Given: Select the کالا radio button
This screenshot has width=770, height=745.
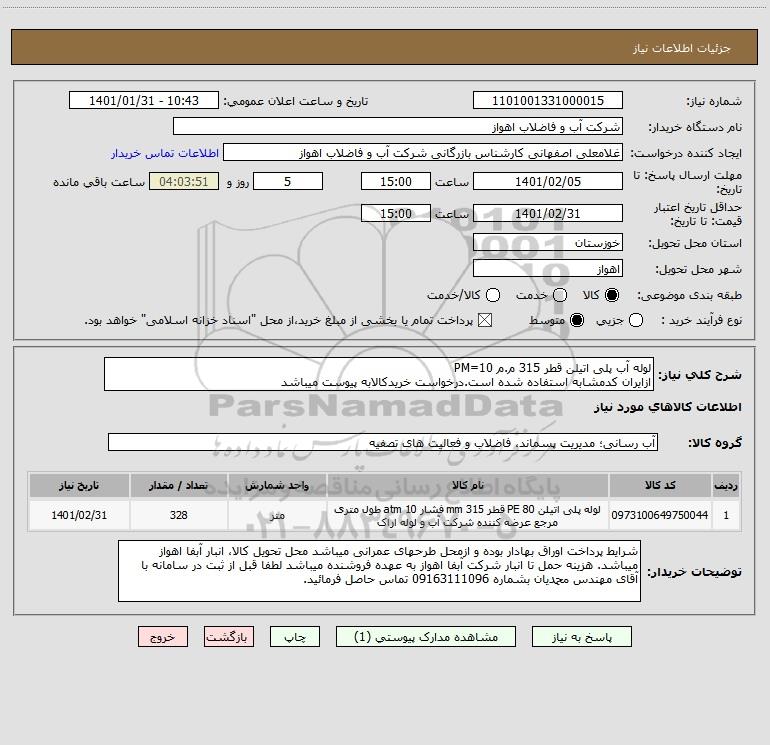Looking at the screenshot, I should click(x=612, y=295).
